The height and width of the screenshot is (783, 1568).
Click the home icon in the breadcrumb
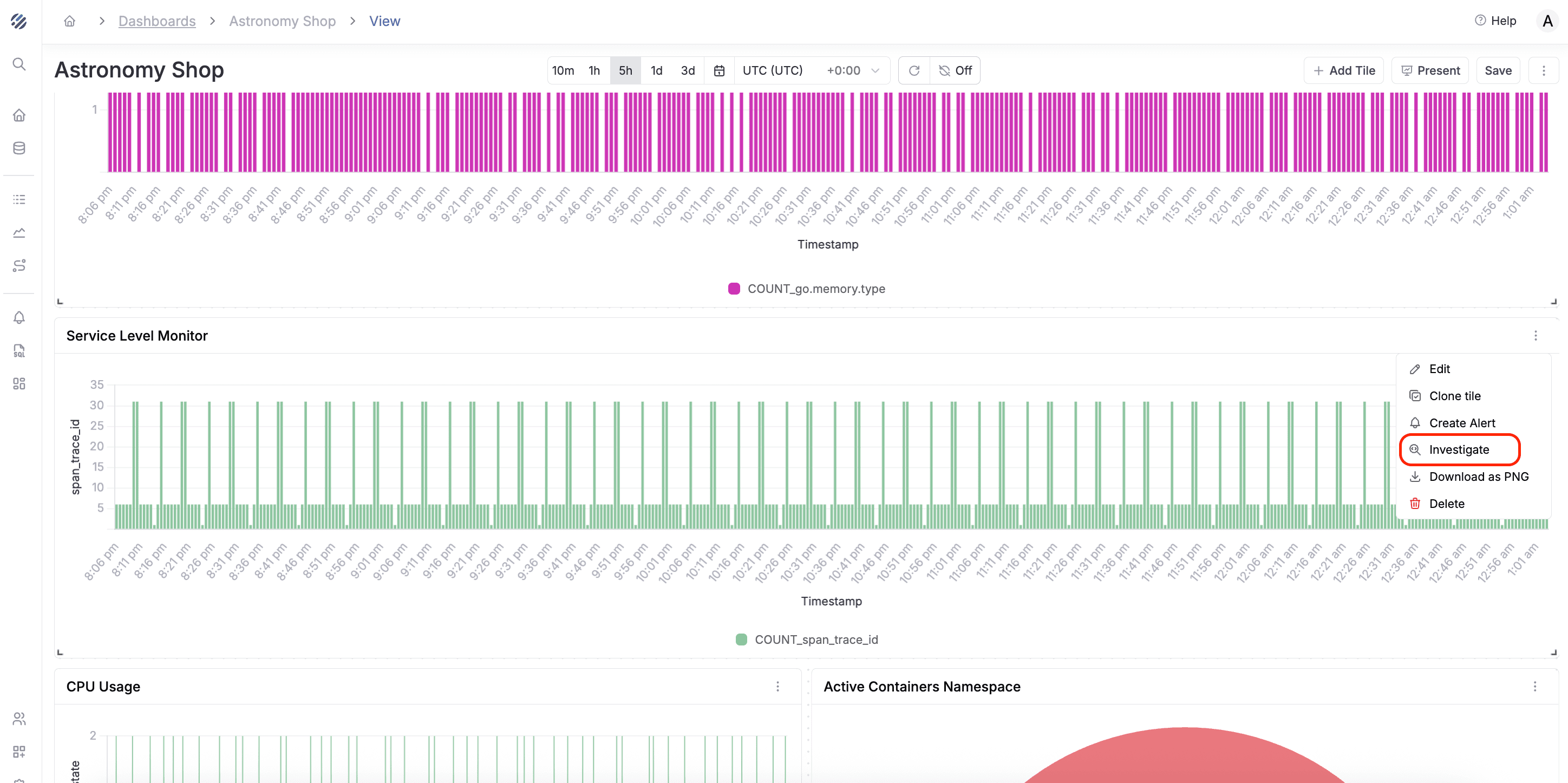point(69,21)
